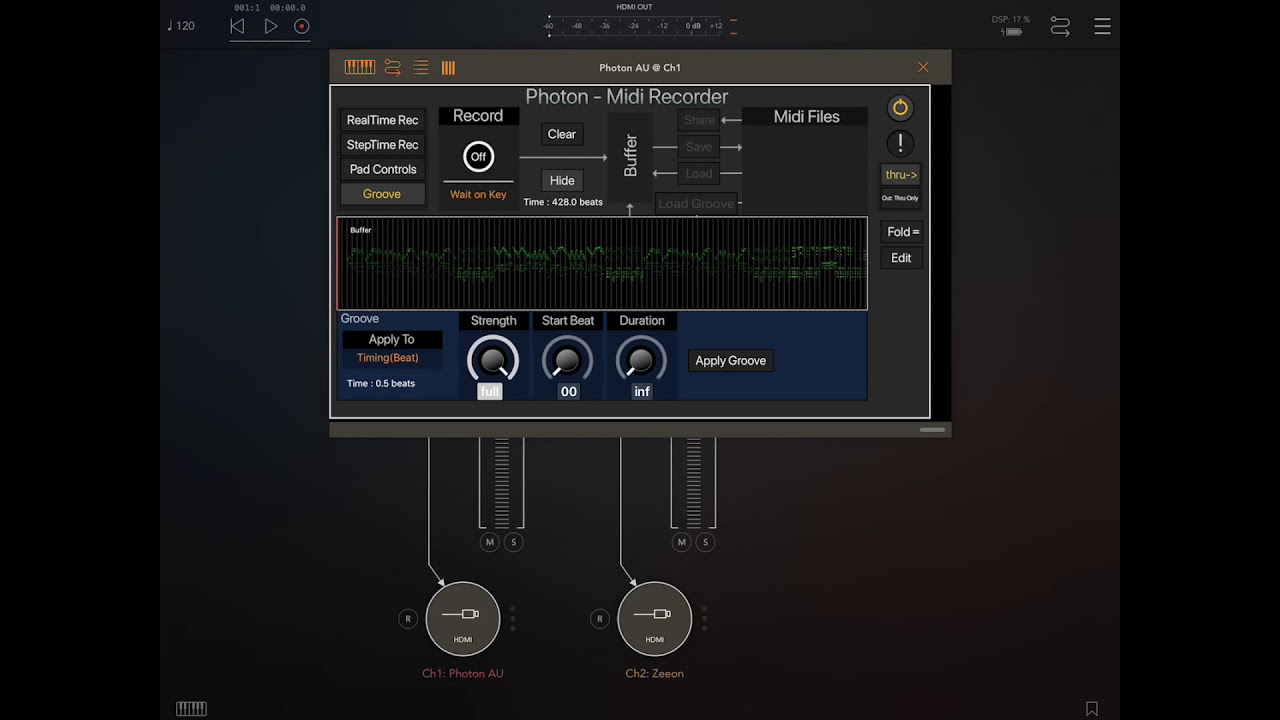Click the Ch2 volume fader
This screenshot has width=1280, height=720.
(694, 481)
